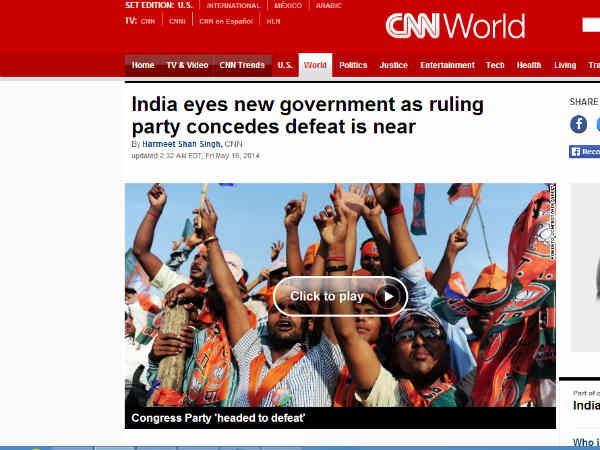Viewport: 600px width, 450px height.
Task: Switch edition to México
Action: pyautogui.click(x=288, y=6)
